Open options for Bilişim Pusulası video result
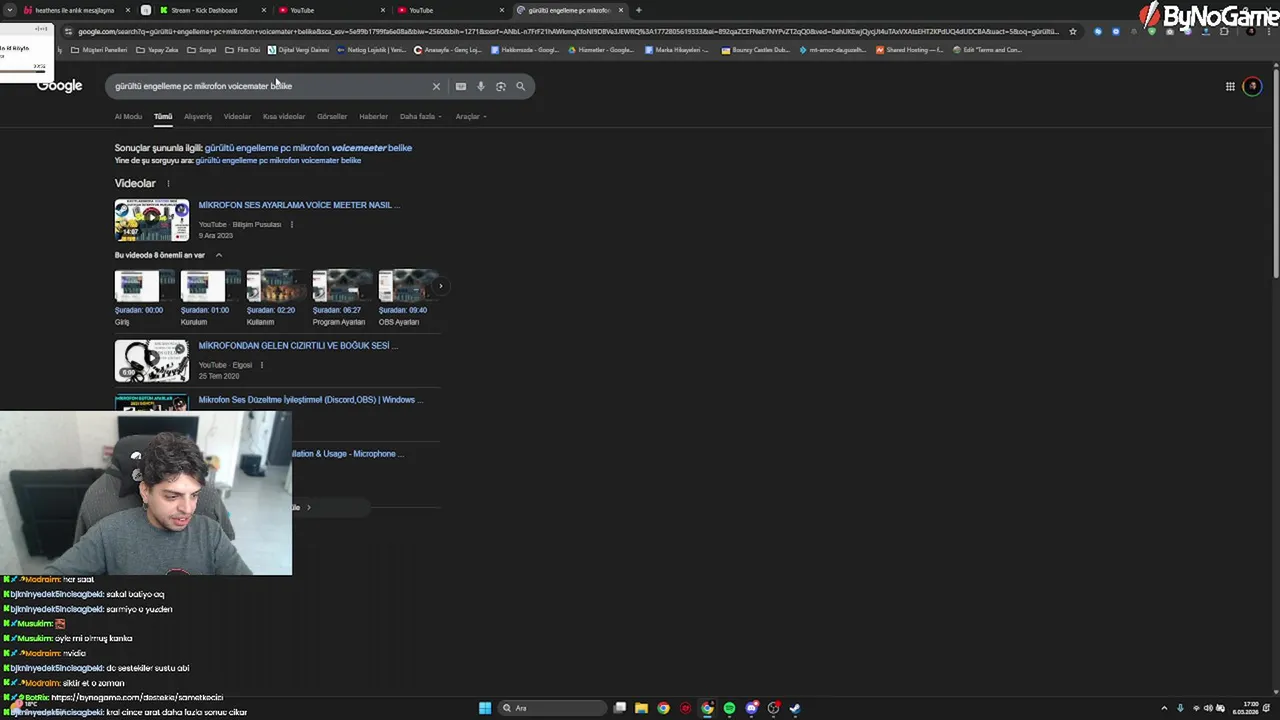The image size is (1280, 720). tap(291, 224)
